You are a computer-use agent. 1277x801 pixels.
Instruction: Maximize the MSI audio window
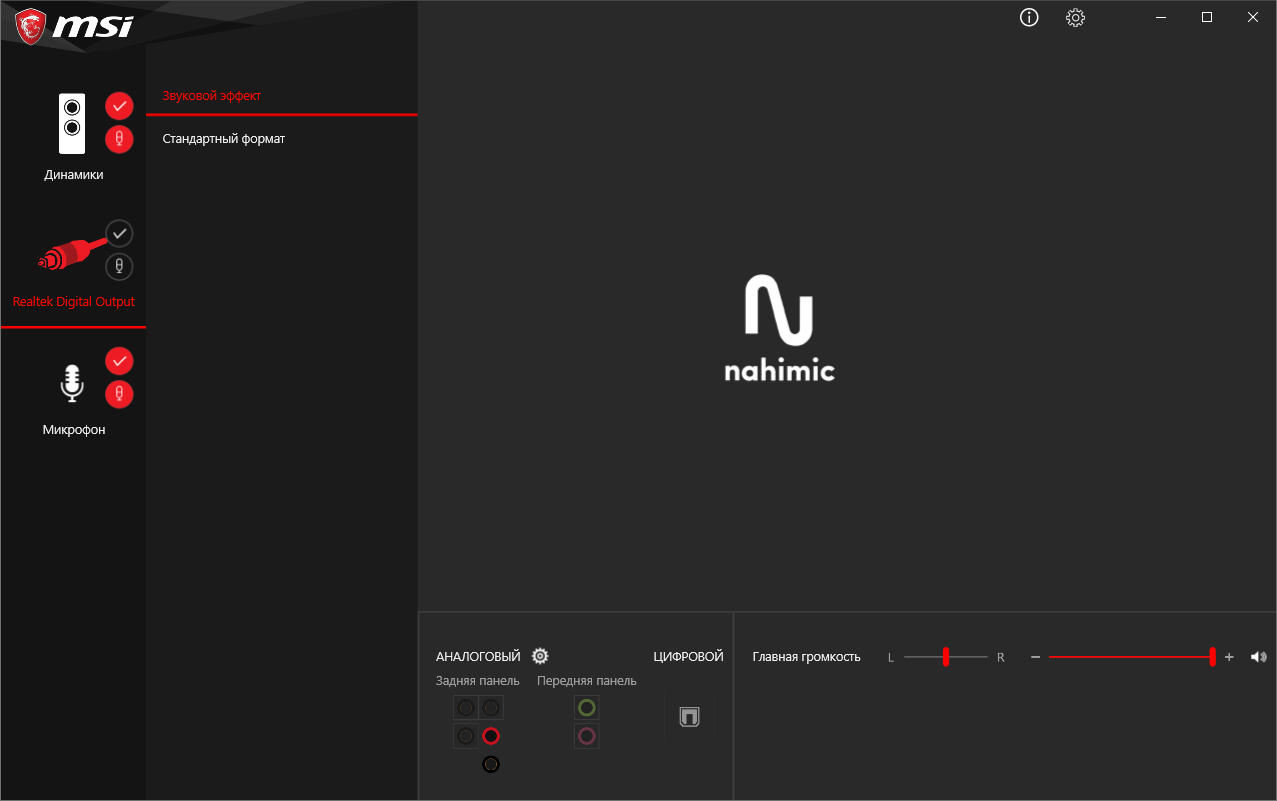tap(1207, 17)
